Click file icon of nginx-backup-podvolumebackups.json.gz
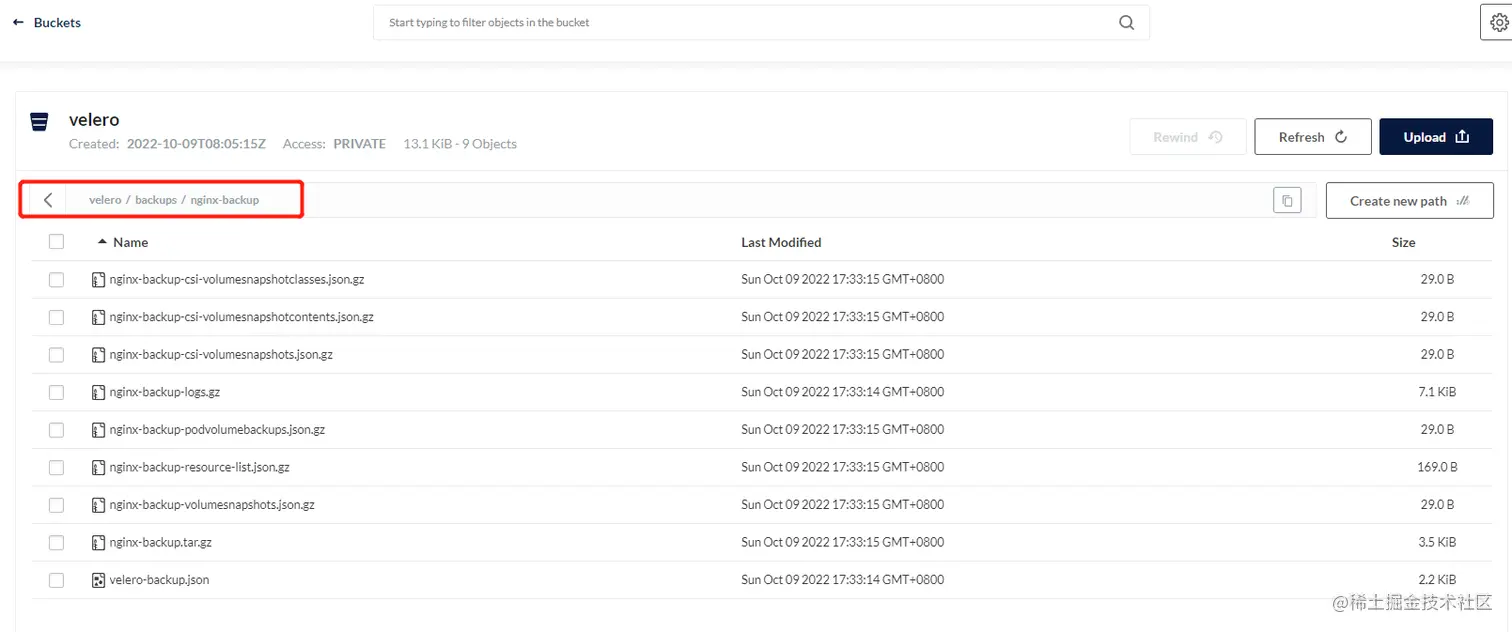1512x632 pixels. (x=98, y=430)
